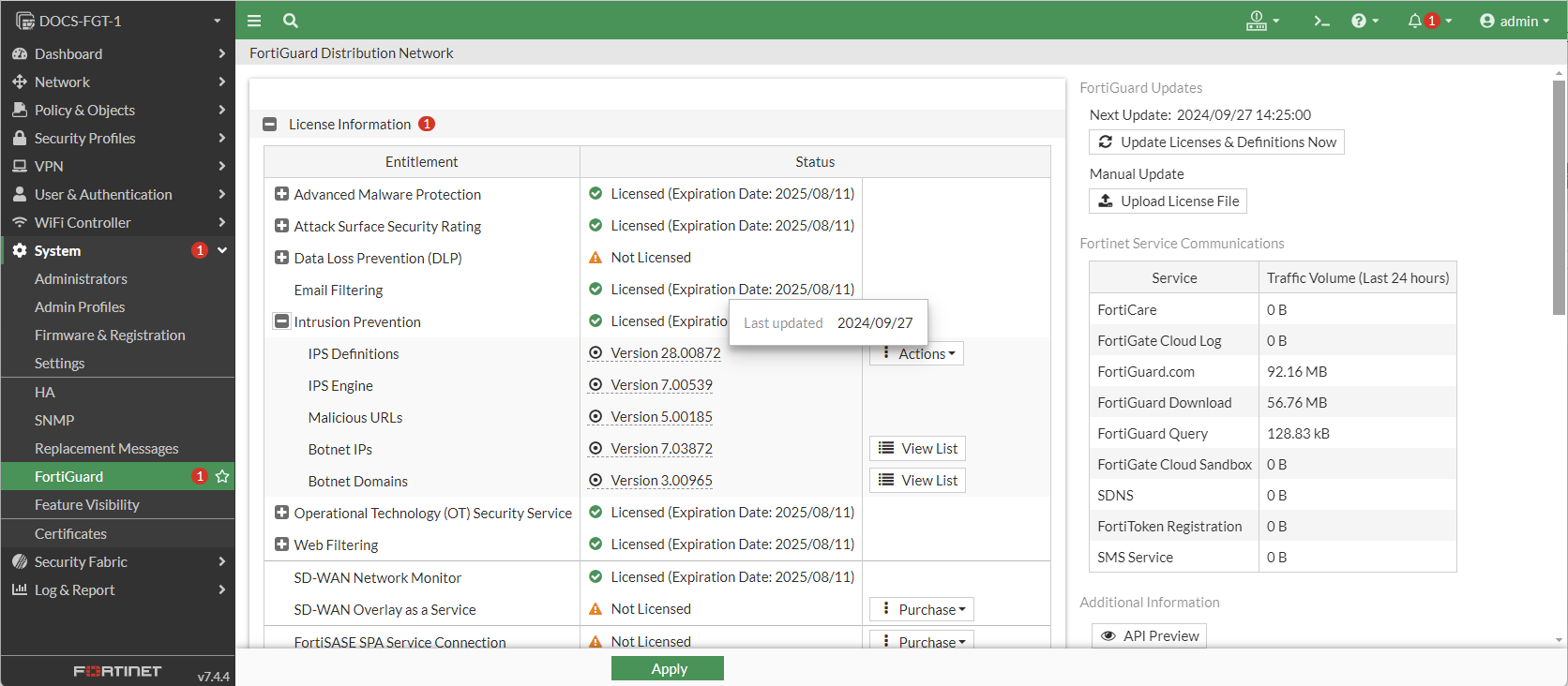Click the green Apply button
1568x686 pixels.
[x=668, y=668]
